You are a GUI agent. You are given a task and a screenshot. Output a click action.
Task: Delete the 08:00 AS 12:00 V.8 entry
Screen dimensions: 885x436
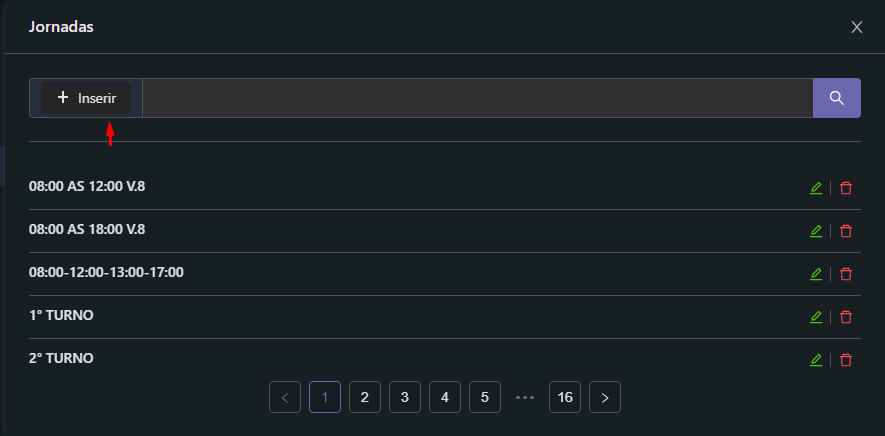846,188
